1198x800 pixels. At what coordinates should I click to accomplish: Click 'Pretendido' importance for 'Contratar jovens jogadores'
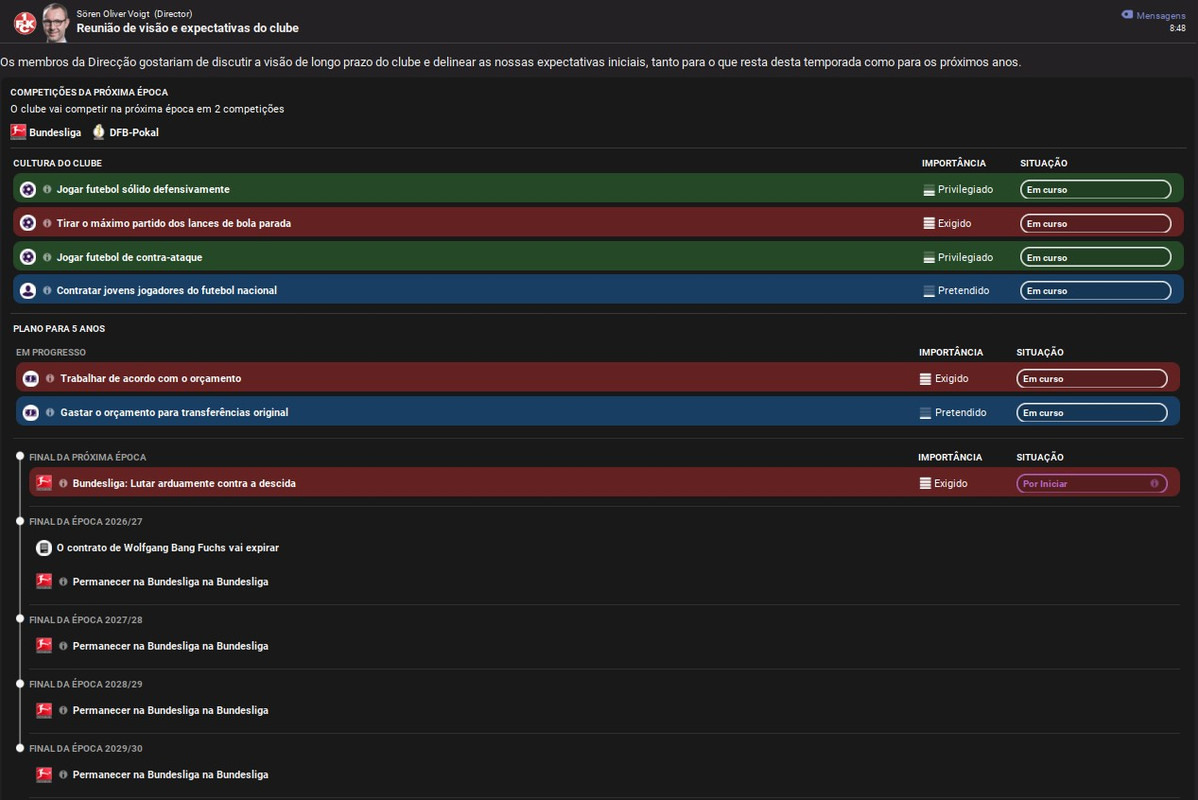point(956,290)
